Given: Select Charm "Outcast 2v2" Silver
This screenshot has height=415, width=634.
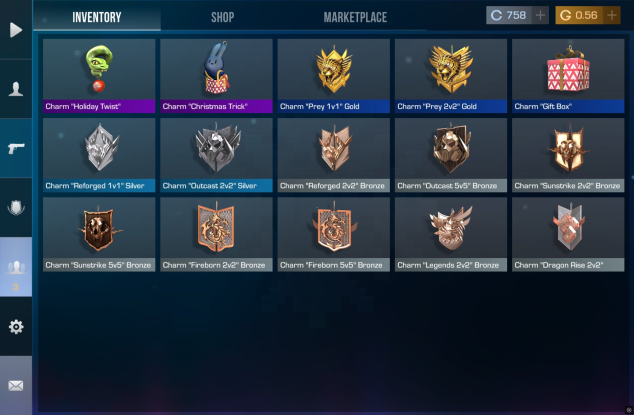Looking at the screenshot, I should click(x=216, y=155).
